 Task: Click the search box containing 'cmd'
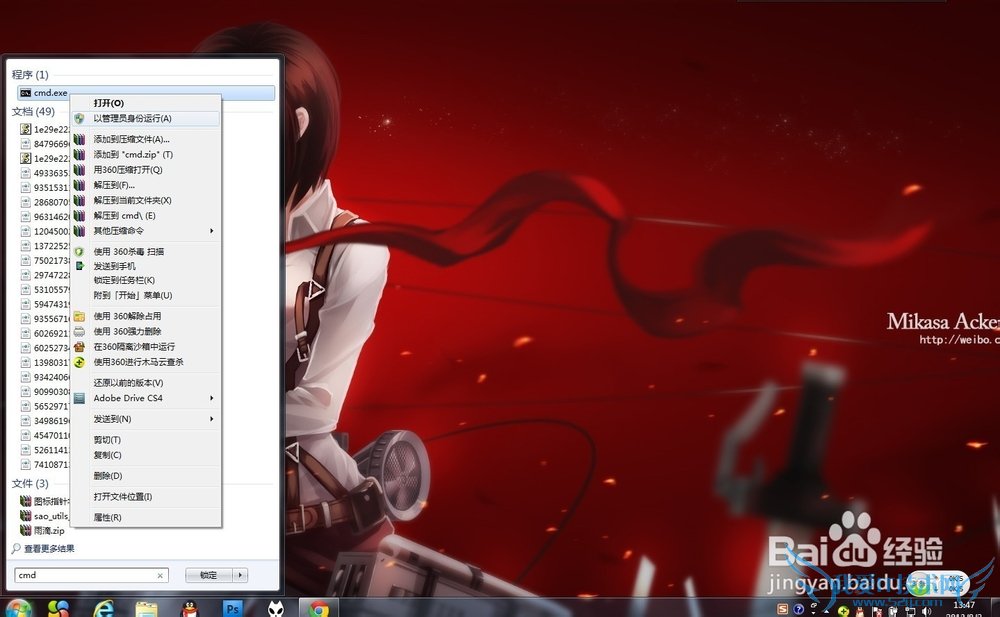tap(85, 575)
